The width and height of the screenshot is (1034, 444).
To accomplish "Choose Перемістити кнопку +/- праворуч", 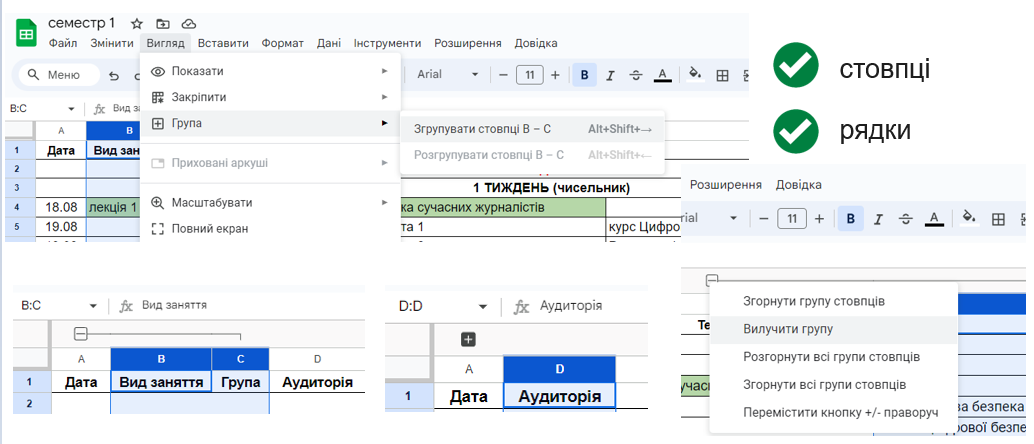I will (840, 413).
